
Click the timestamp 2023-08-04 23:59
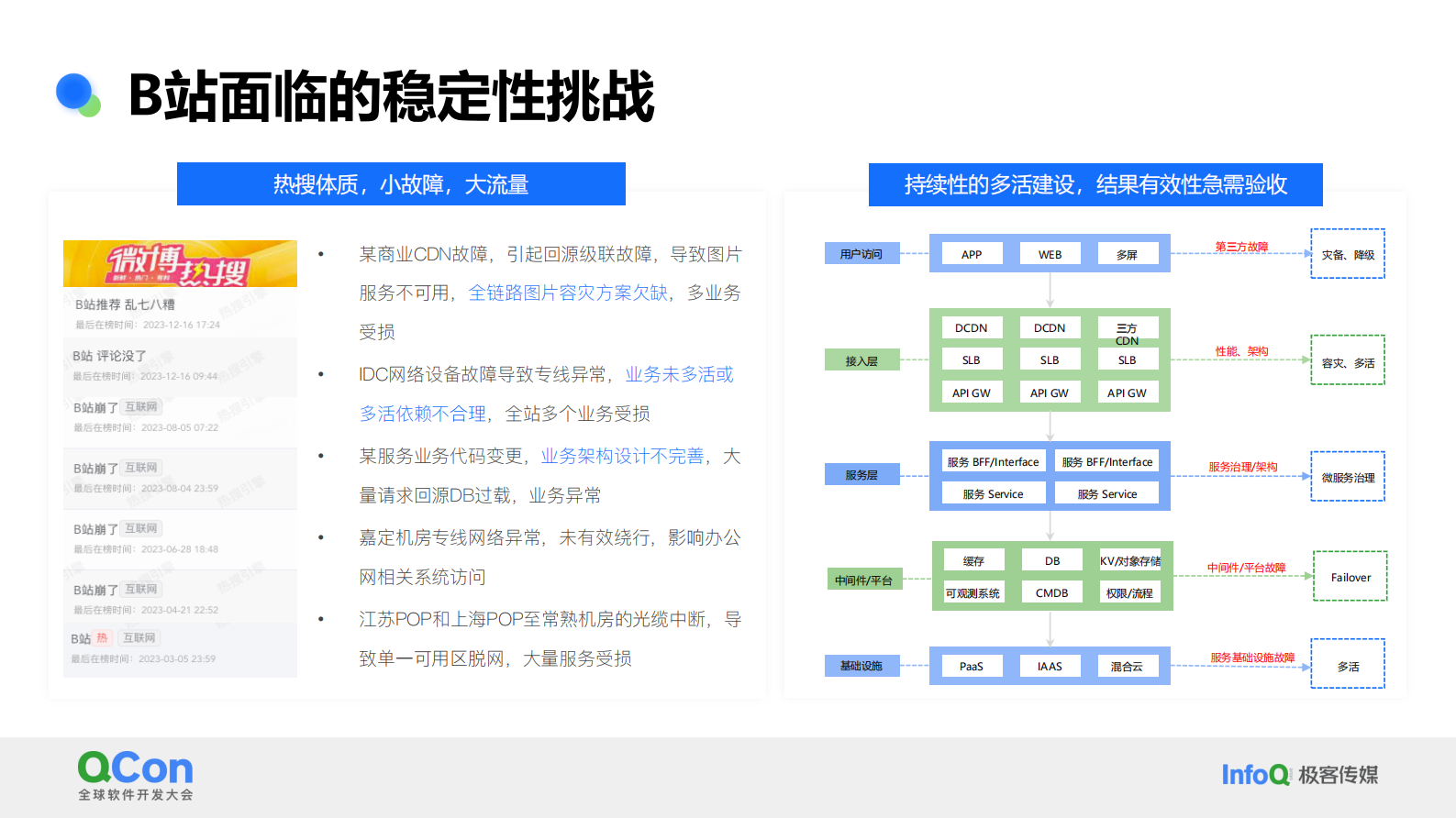[180, 489]
